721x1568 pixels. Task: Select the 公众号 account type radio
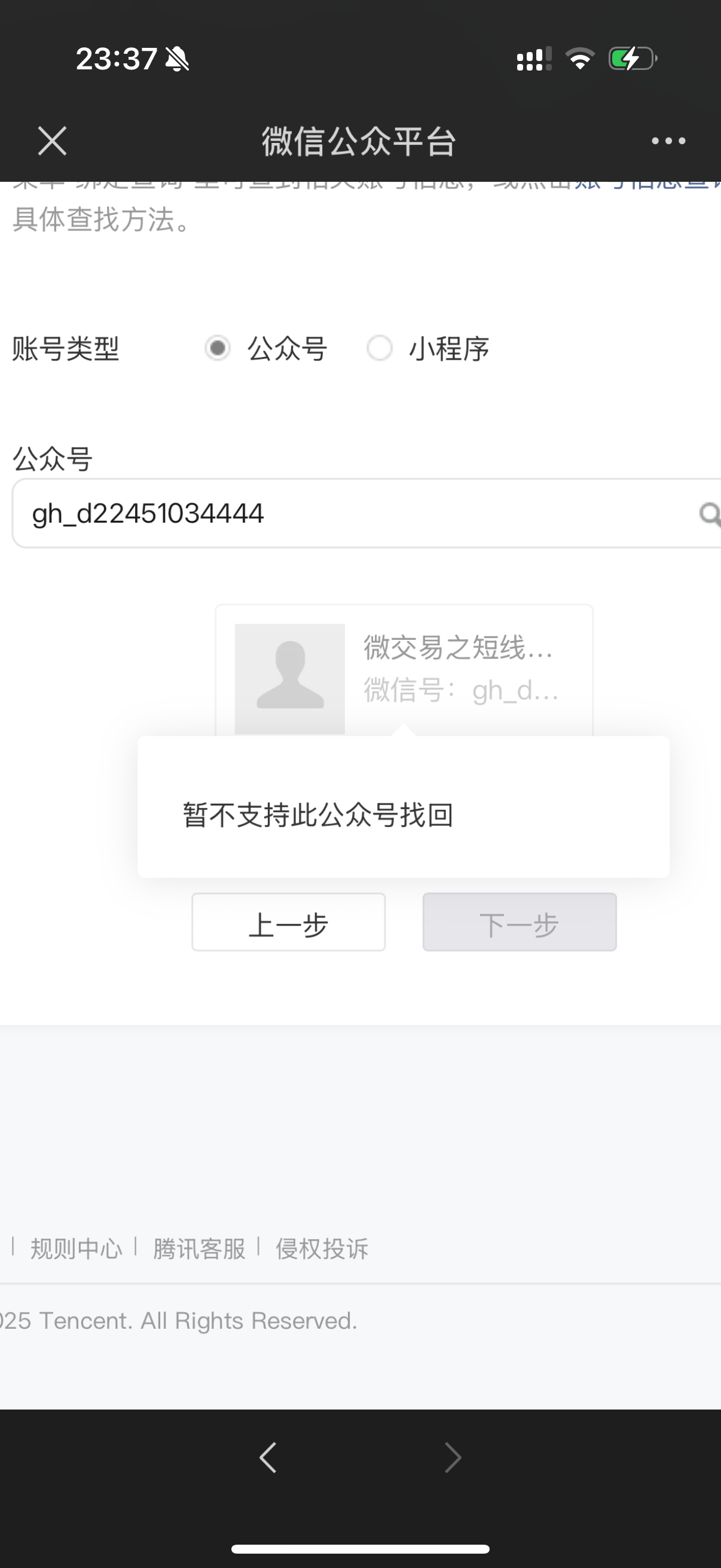[217, 348]
